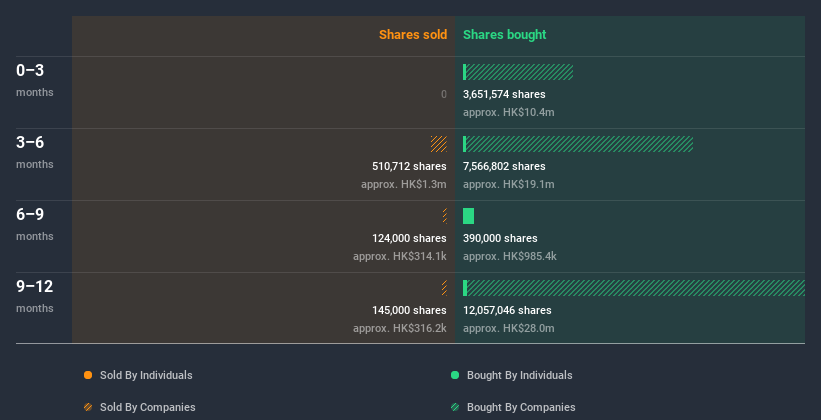Click the approx. HK$314.1k value
The height and width of the screenshot is (420, 821).
click(x=400, y=256)
